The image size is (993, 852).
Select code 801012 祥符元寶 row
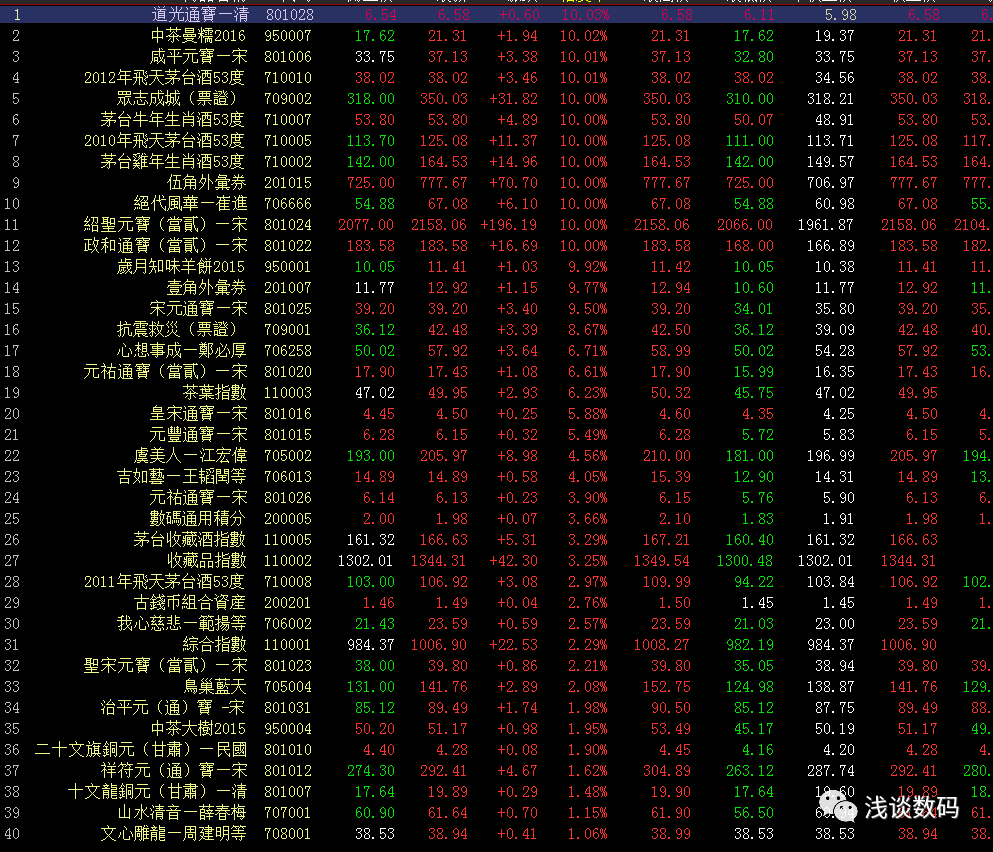288,771
